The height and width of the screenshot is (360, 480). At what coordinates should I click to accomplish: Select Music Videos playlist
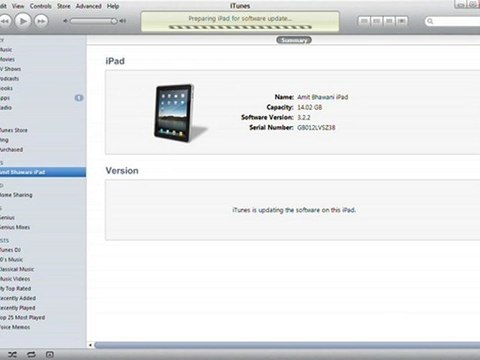coord(15,279)
